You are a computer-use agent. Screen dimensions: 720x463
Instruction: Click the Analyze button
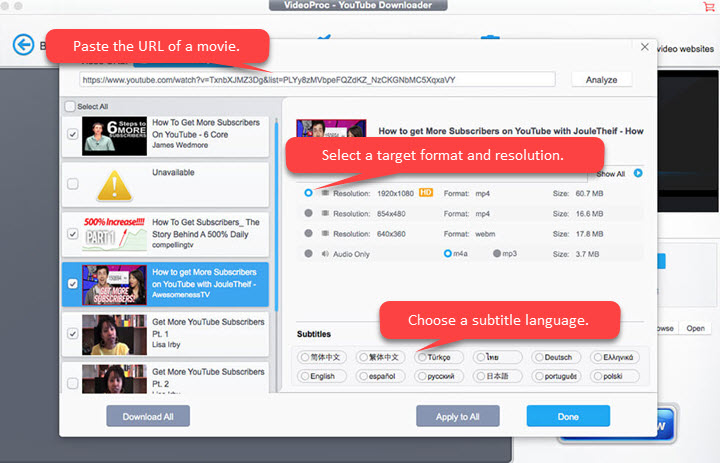click(x=602, y=79)
